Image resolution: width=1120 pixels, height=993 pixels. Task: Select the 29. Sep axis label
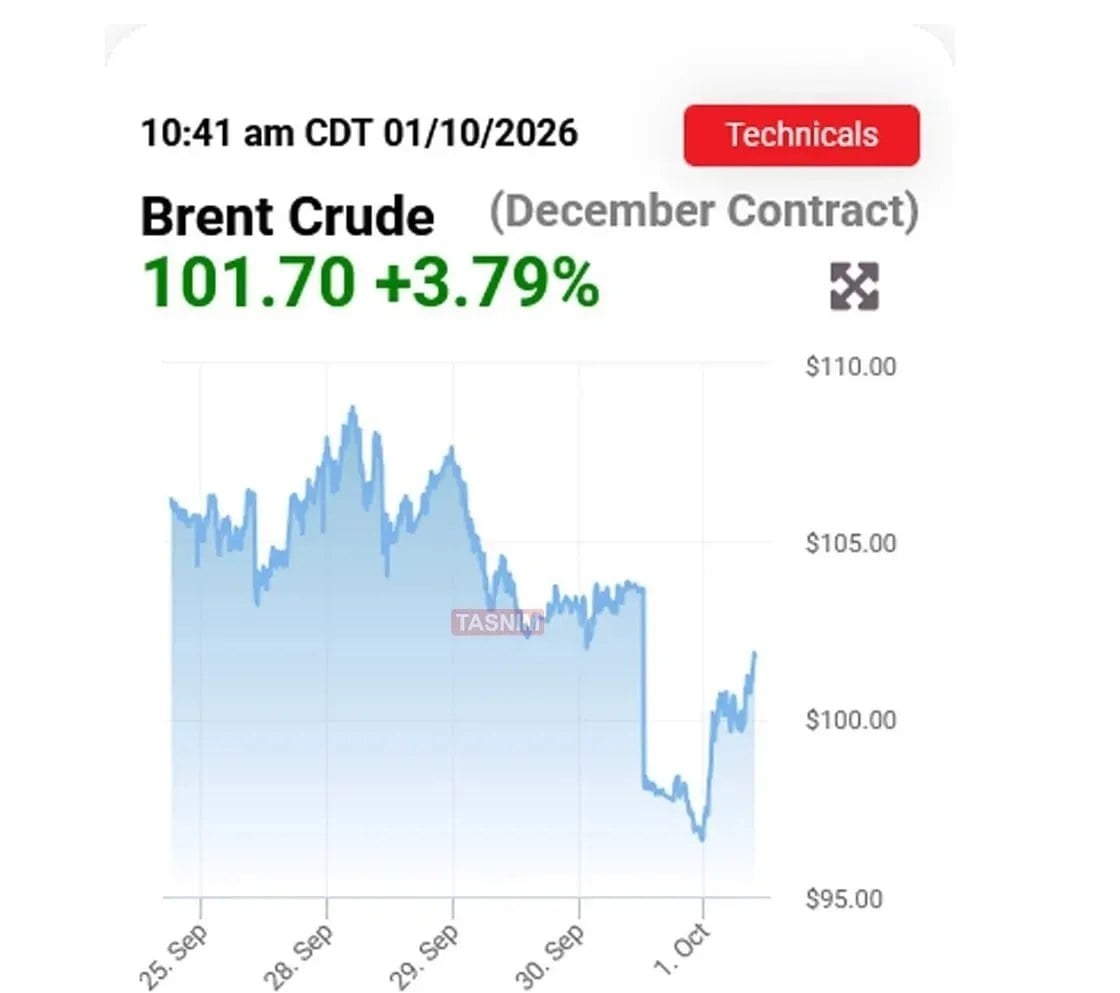click(x=424, y=956)
